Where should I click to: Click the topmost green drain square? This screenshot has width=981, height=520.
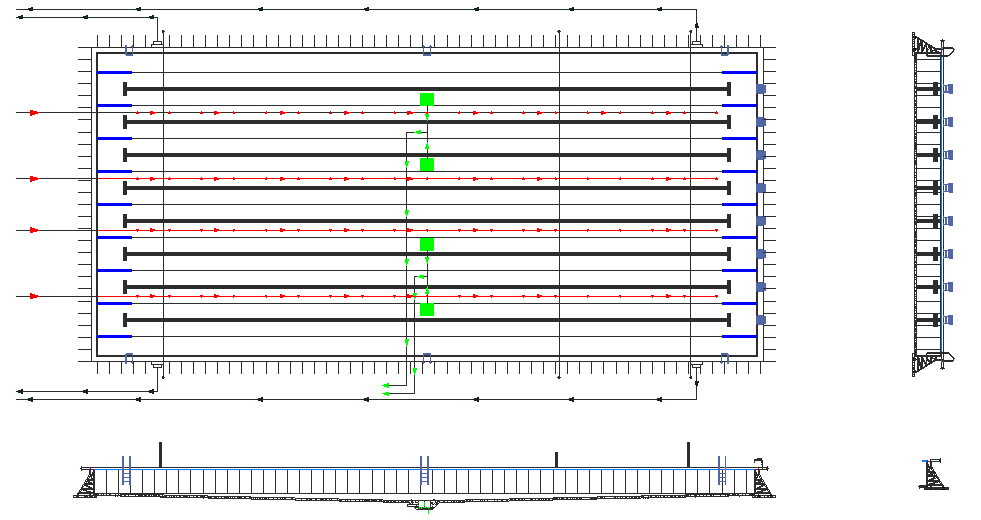[x=427, y=99]
